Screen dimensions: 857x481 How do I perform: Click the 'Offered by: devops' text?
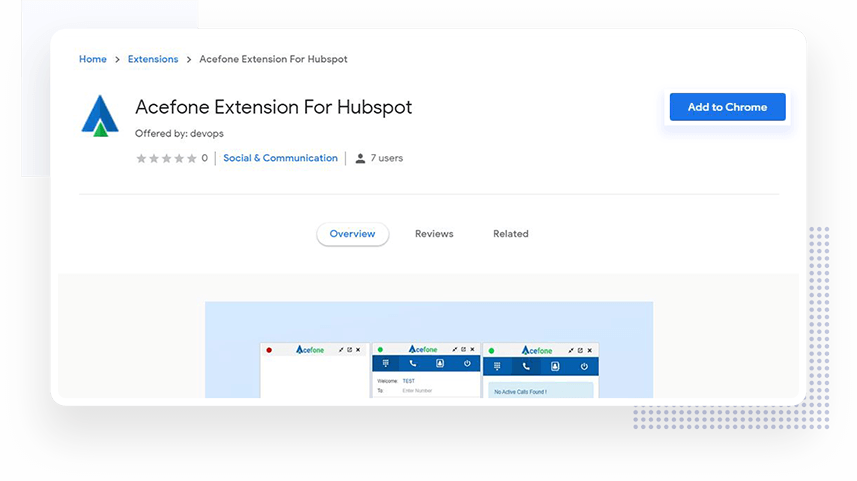click(179, 133)
